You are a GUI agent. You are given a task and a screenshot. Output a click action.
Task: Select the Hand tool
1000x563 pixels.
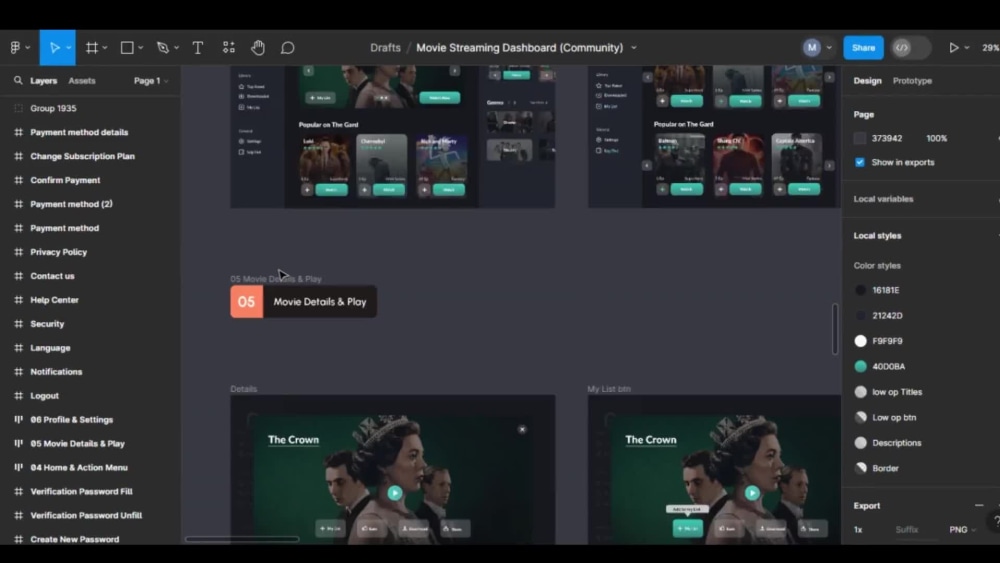258,47
